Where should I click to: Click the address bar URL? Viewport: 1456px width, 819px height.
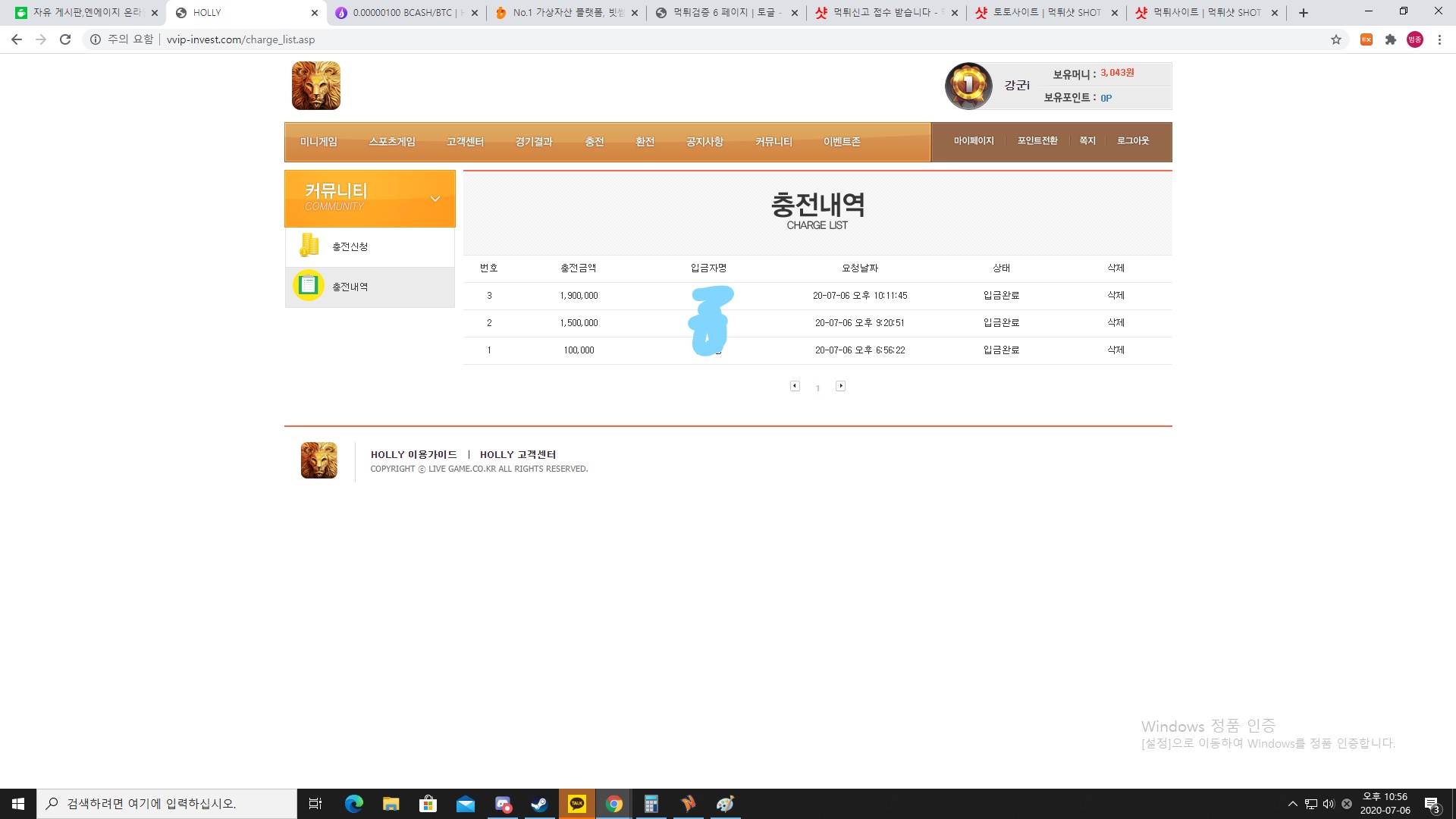point(240,39)
